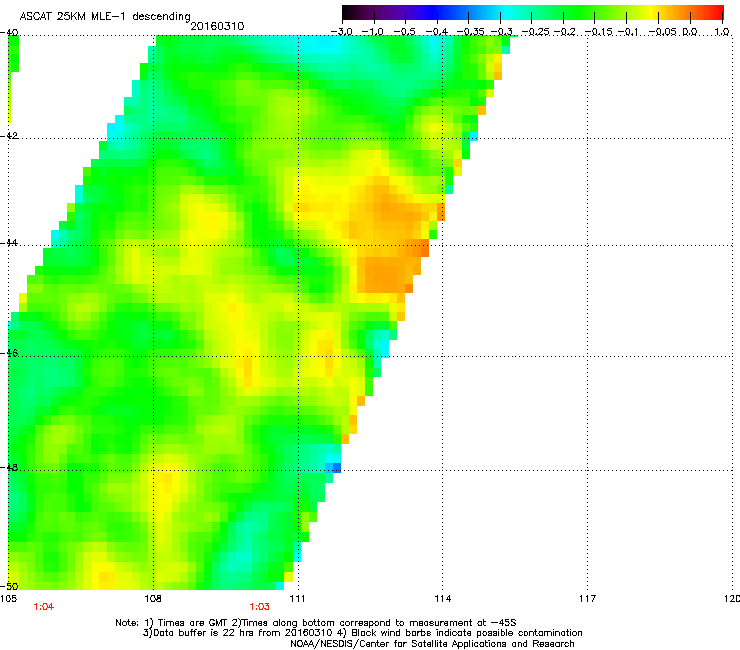The image size is (740, 650).
Task: Click the -0.3 color scale label
Action: click(501, 32)
